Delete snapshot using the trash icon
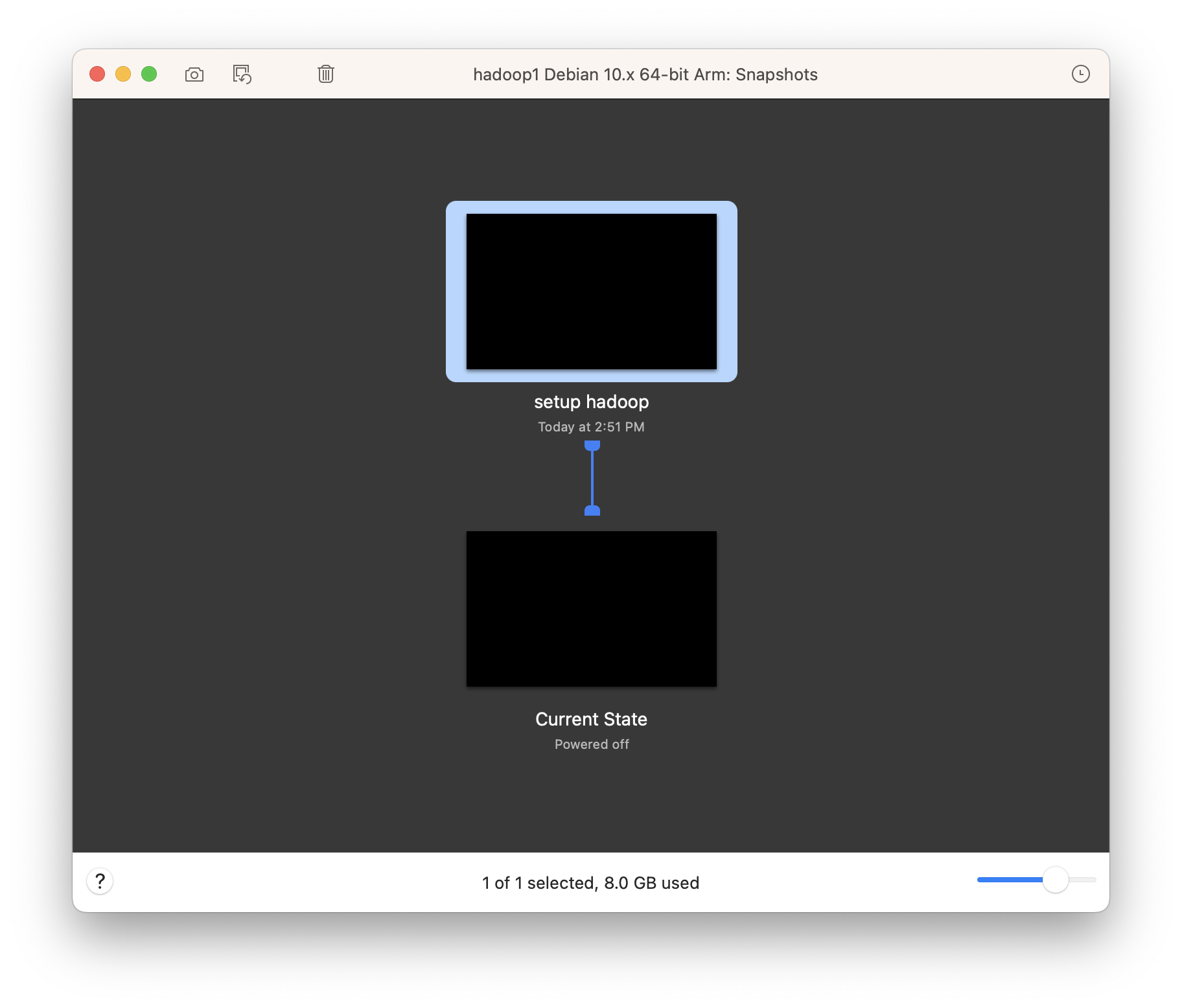 pos(326,74)
